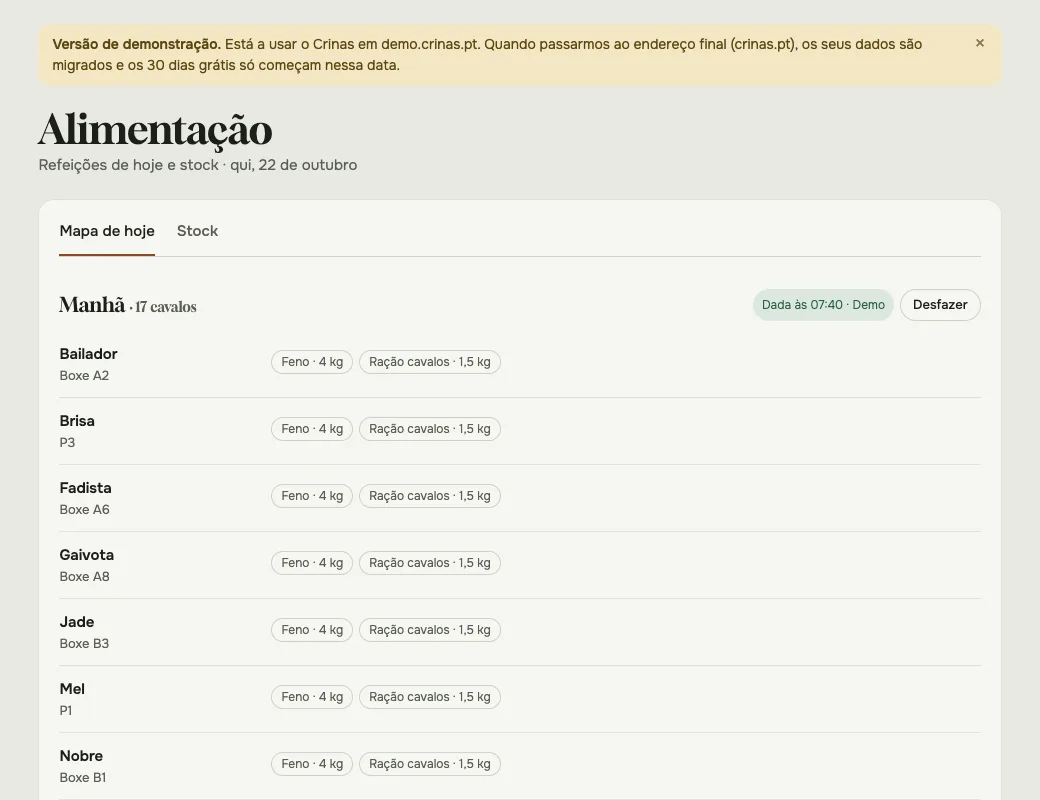This screenshot has height=800, width=1040.
Task: Click the horse name Nobre
Action: point(81,756)
